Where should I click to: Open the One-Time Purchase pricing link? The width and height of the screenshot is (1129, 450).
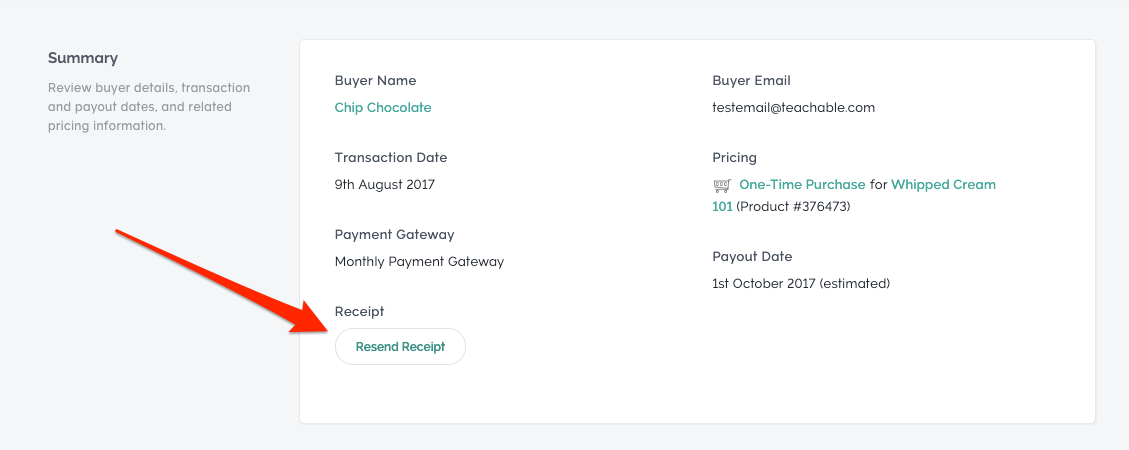coord(802,184)
